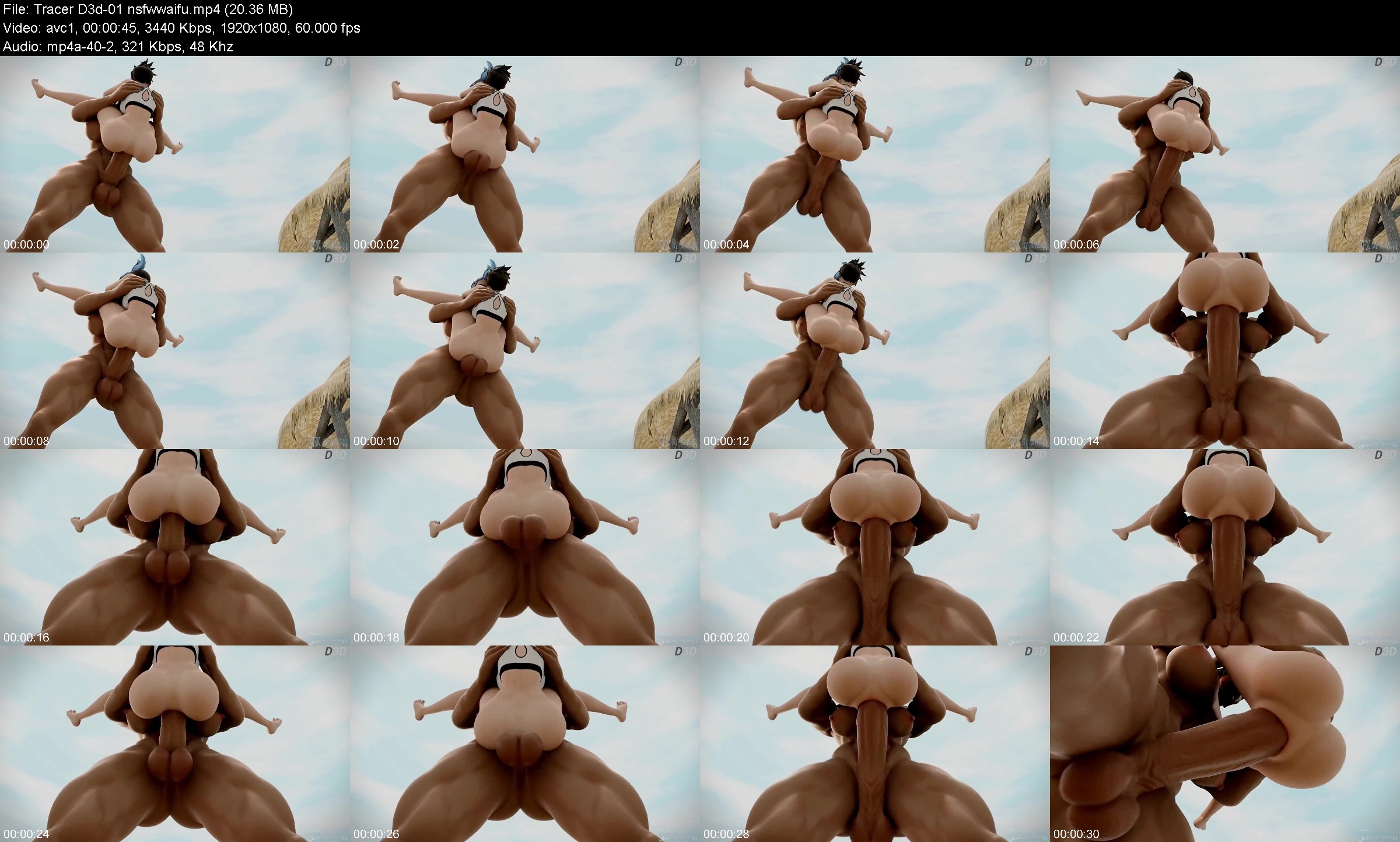Click the "Video: avc1" info line
The height and width of the screenshot is (842, 1400).
(181, 28)
